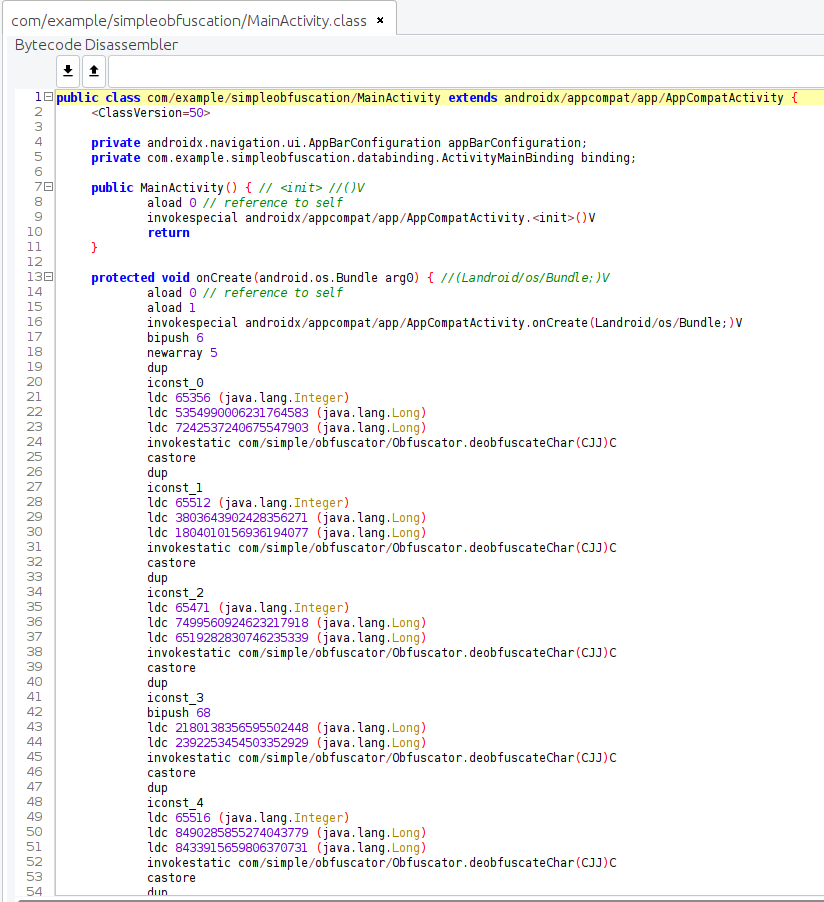Collapse the onCreate method fold marker
This screenshot has width=824, height=902.
click(x=49, y=277)
